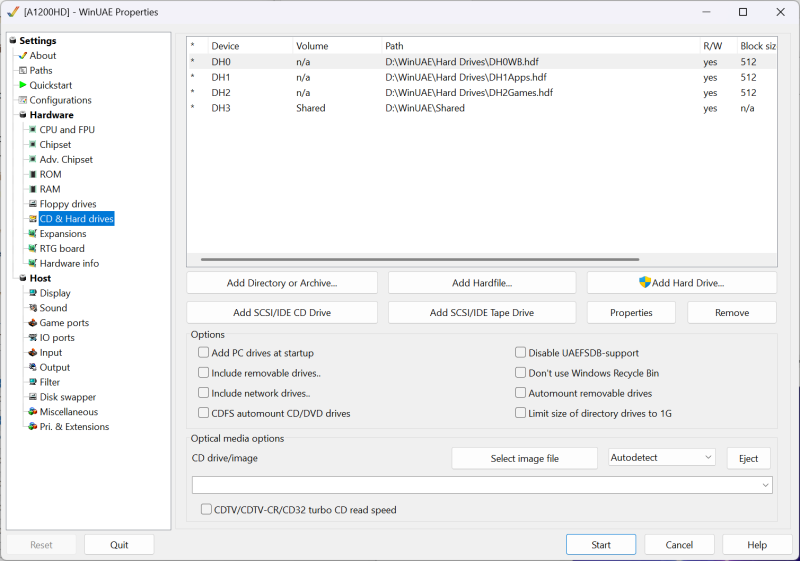Click the ROM chip icon
This screenshot has height=561, width=800.
(33, 174)
